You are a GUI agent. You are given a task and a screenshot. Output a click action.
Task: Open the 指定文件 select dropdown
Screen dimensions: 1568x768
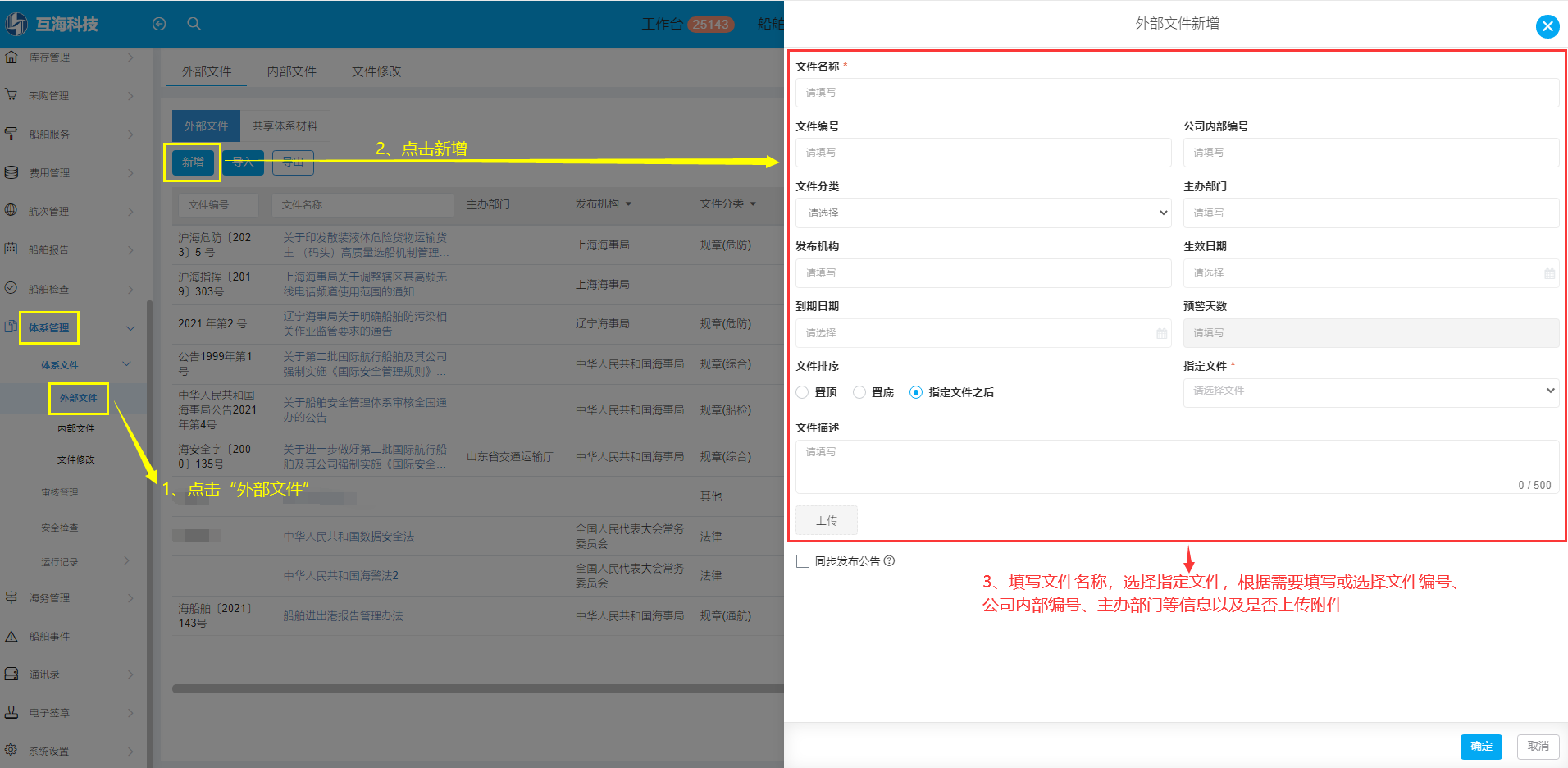click(x=1371, y=391)
